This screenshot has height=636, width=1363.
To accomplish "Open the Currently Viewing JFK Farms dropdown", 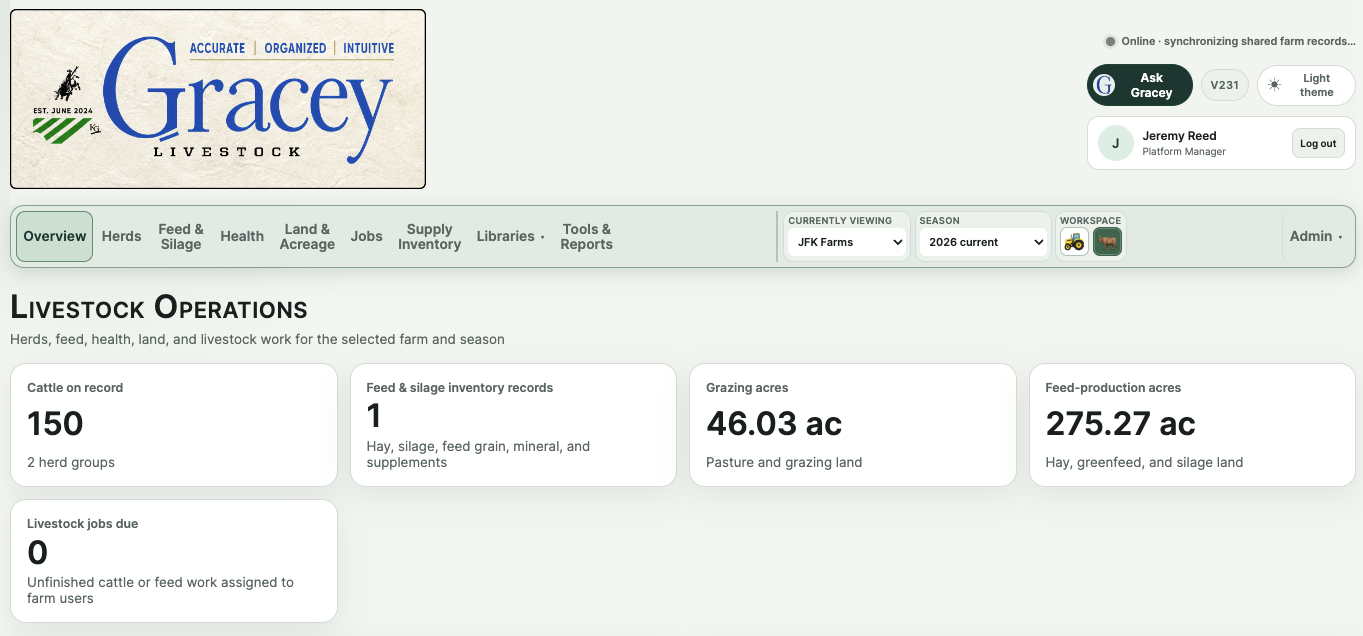I will point(847,242).
